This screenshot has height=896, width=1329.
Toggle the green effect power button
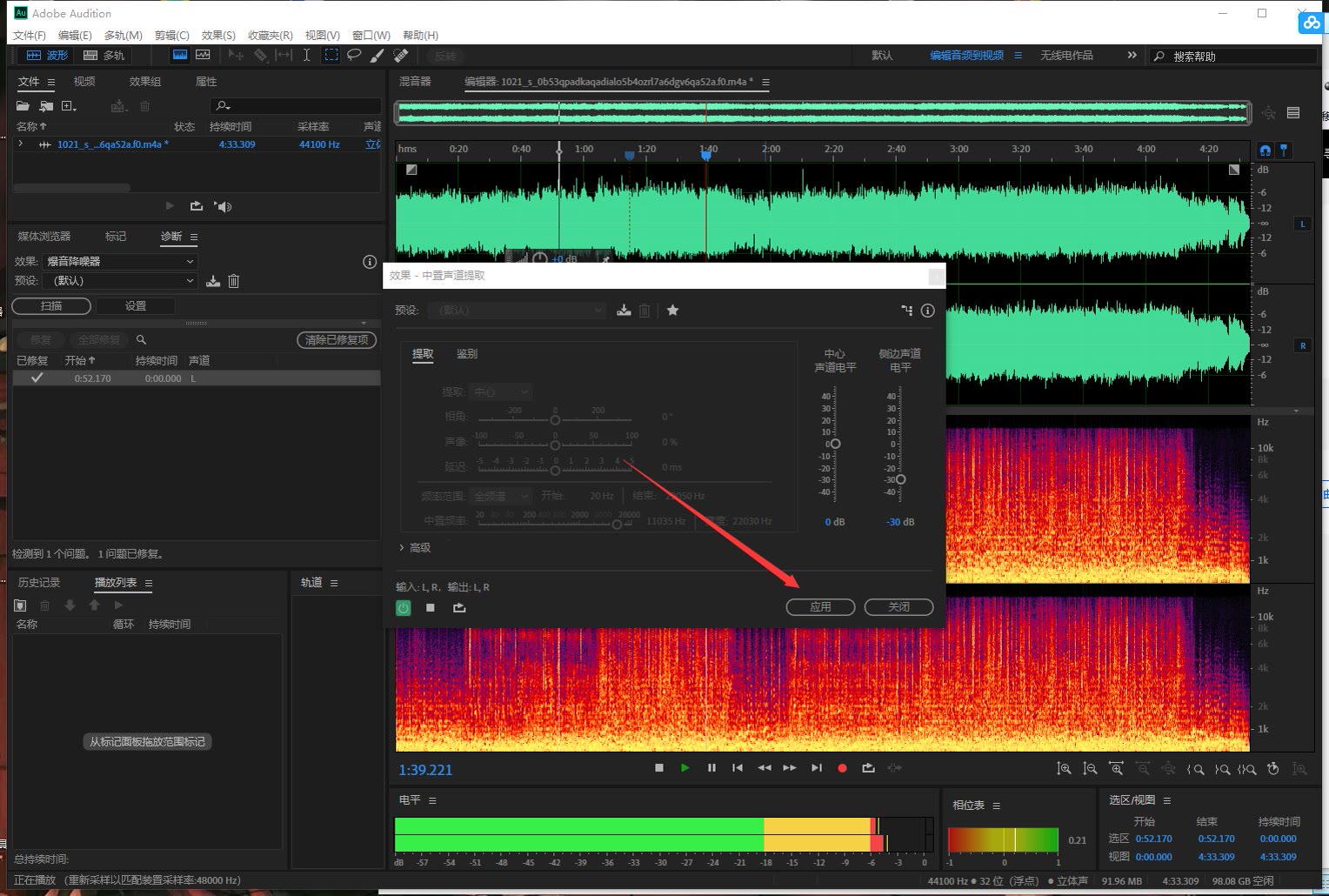(404, 608)
